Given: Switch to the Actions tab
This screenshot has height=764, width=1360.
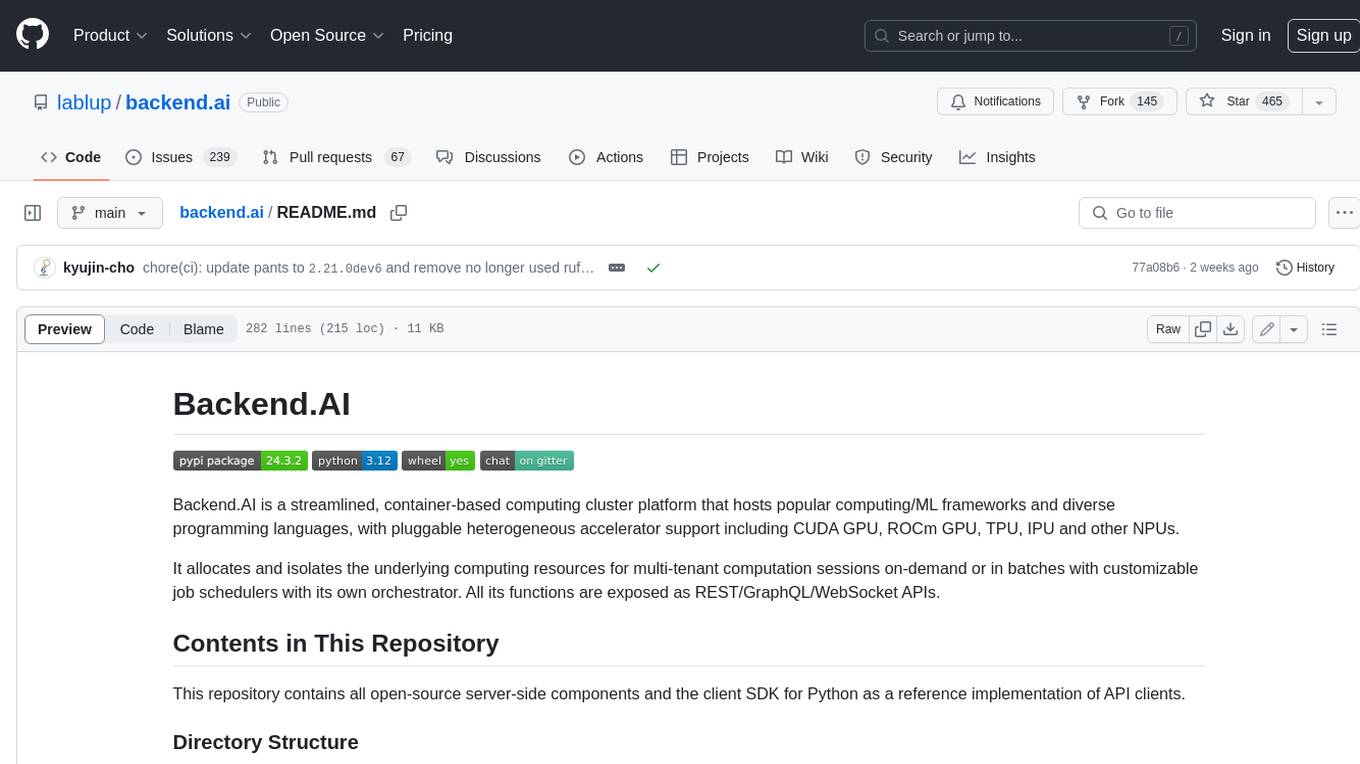Looking at the screenshot, I should click(606, 157).
